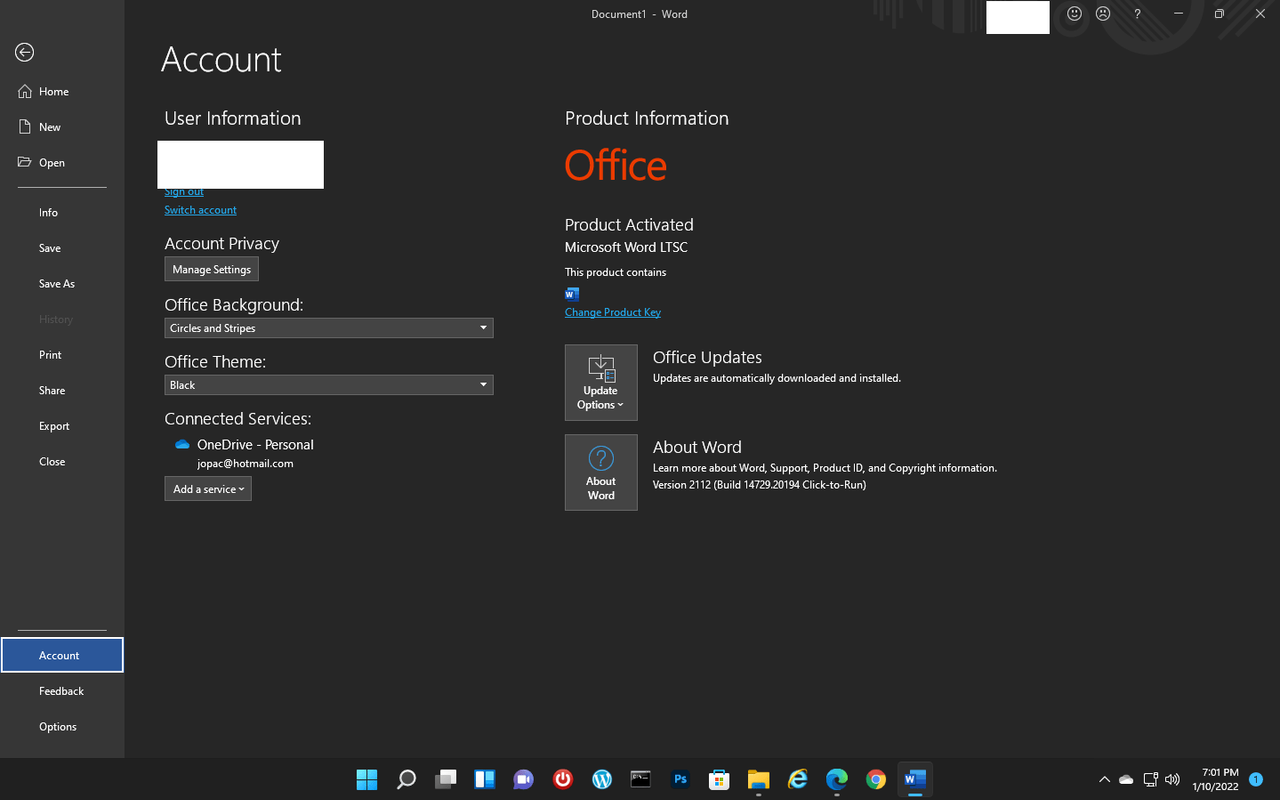The image size is (1280, 800).
Task: Open the Office Background dropdown
Action: (x=329, y=328)
